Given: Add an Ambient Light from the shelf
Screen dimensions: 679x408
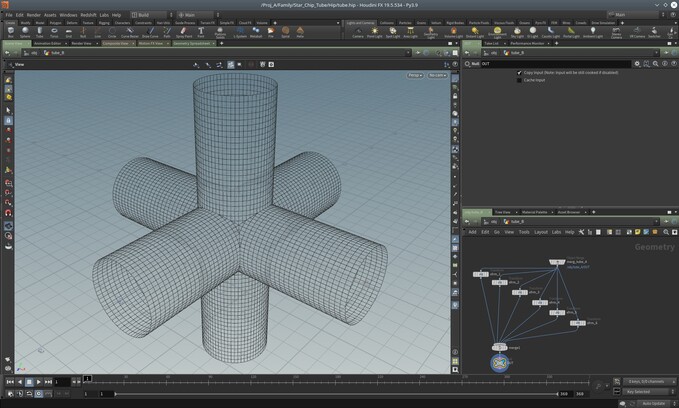Looking at the screenshot, I should 593,32.
